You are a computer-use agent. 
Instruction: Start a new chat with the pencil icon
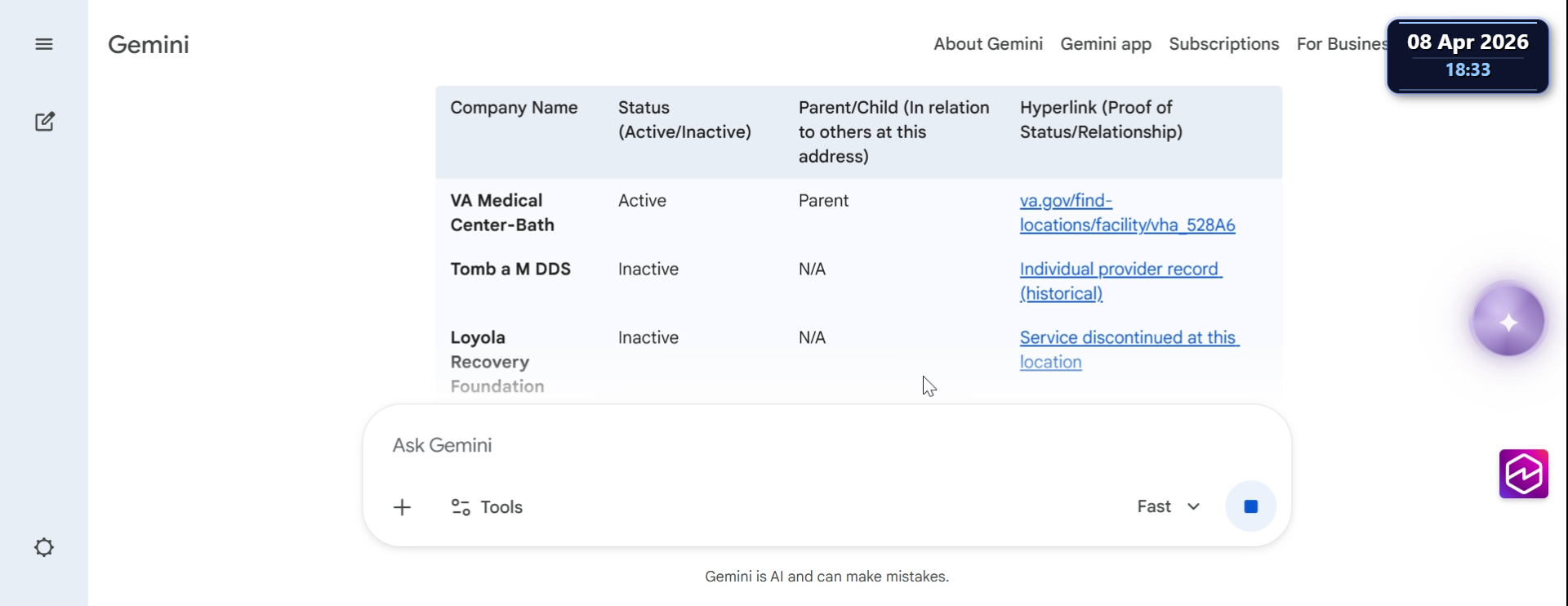click(x=45, y=122)
